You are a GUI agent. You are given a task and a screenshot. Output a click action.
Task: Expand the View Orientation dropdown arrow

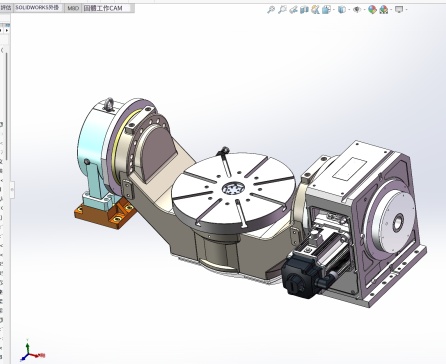(x=334, y=10)
